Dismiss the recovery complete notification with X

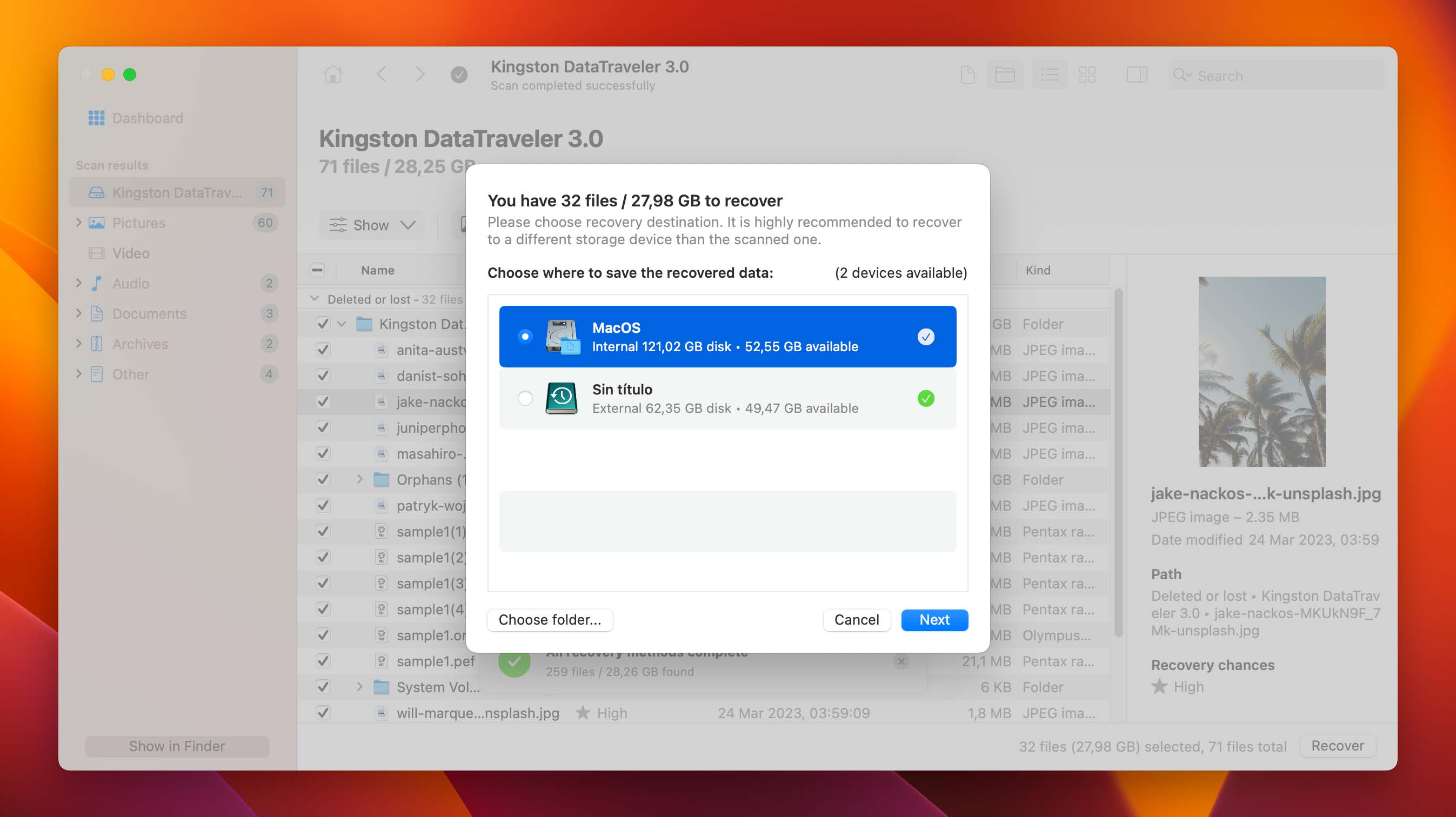tap(901, 661)
